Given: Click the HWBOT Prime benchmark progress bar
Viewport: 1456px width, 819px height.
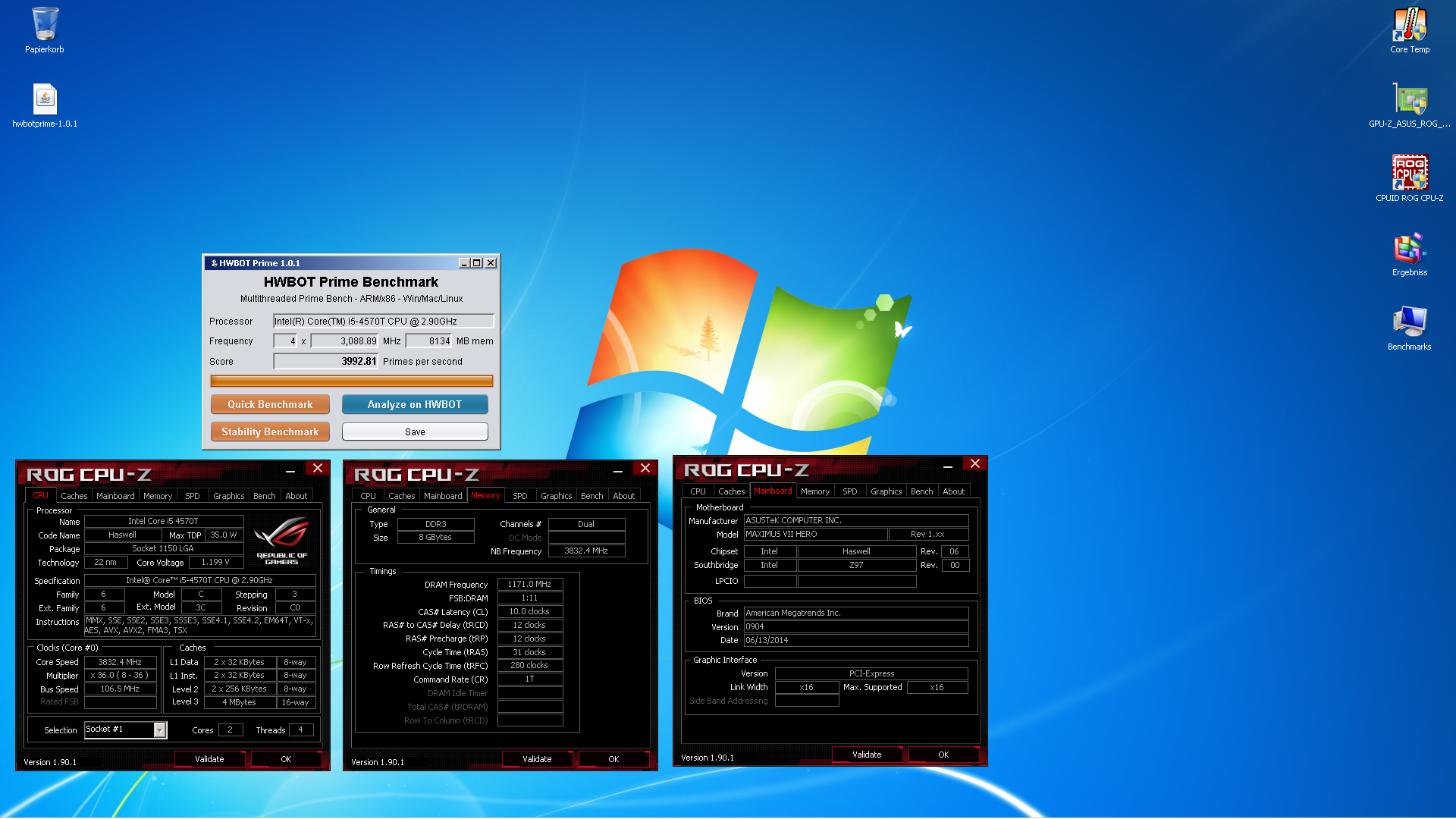Looking at the screenshot, I should (352, 381).
